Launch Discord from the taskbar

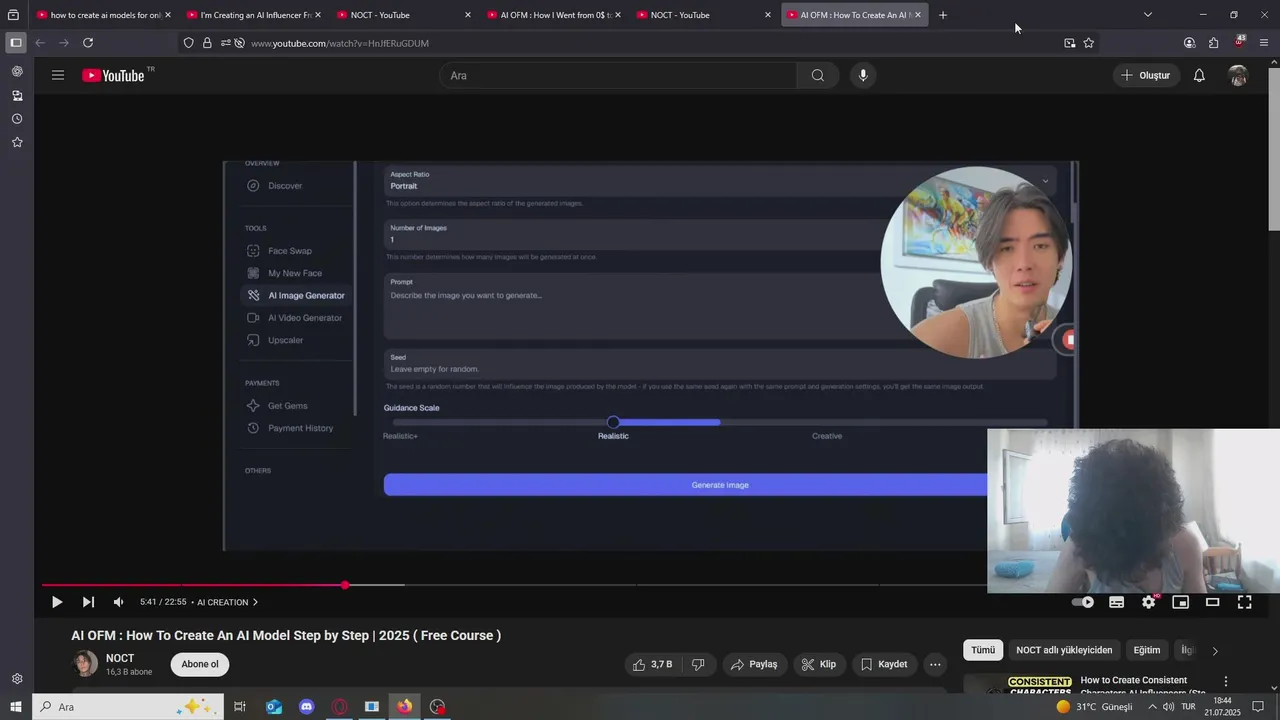pos(307,707)
